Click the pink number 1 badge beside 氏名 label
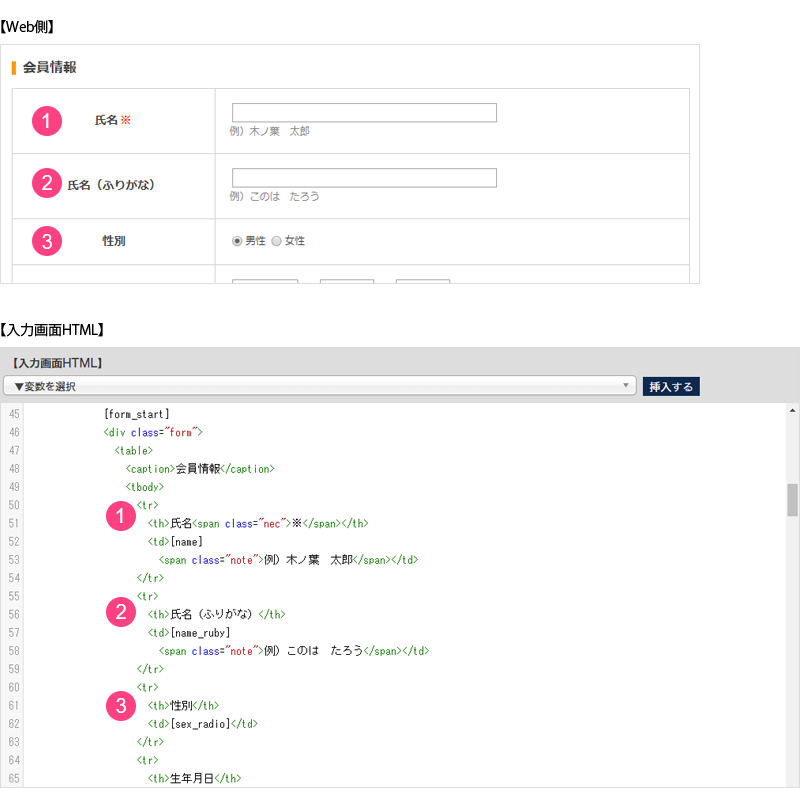Screen dimensions: 800x788 (x=47, y=121)
